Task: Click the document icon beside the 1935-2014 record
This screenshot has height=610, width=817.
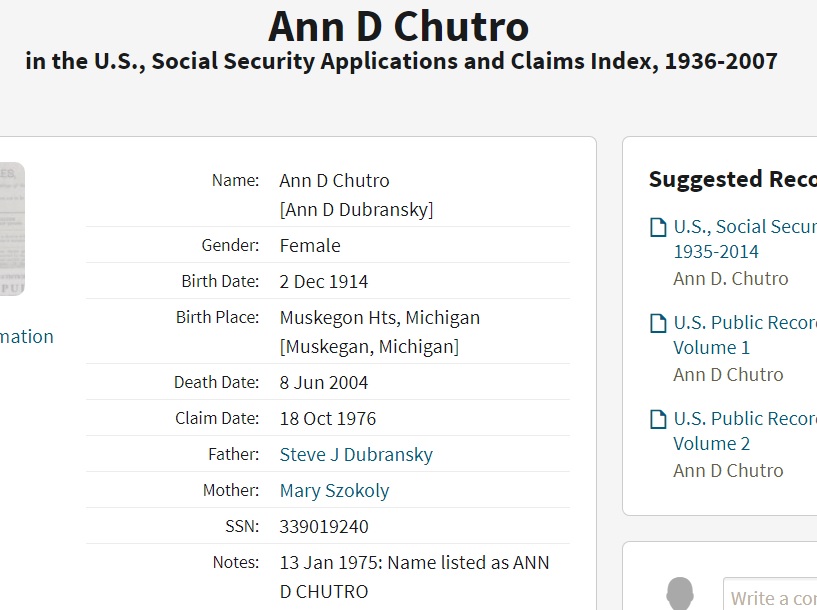Action: [x=658, y=227]
